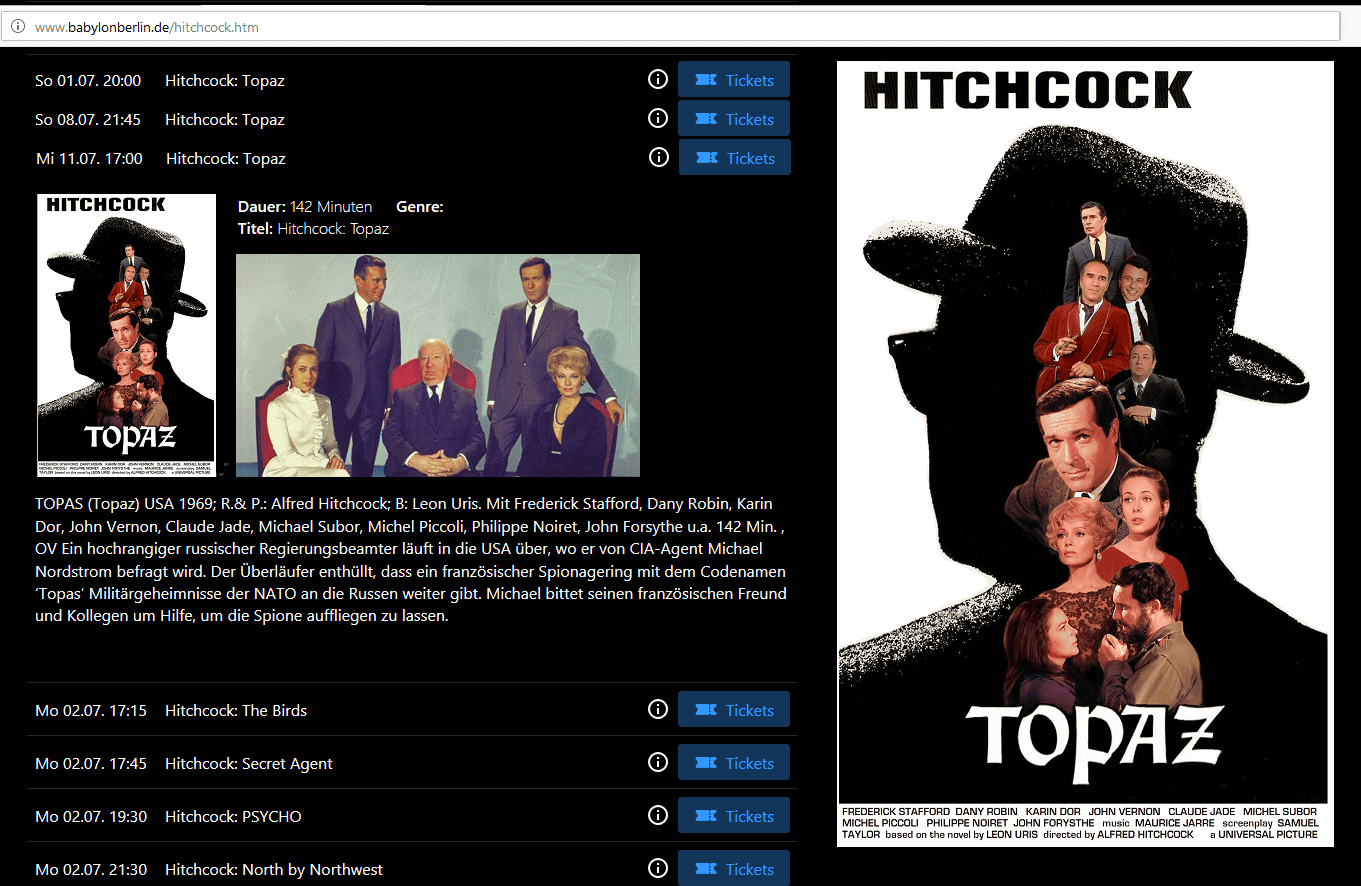The height and width of the screenshot is (886, 1361).
Task: Click info icon beside North by Northwest listing
Action: tap(657, 868)
